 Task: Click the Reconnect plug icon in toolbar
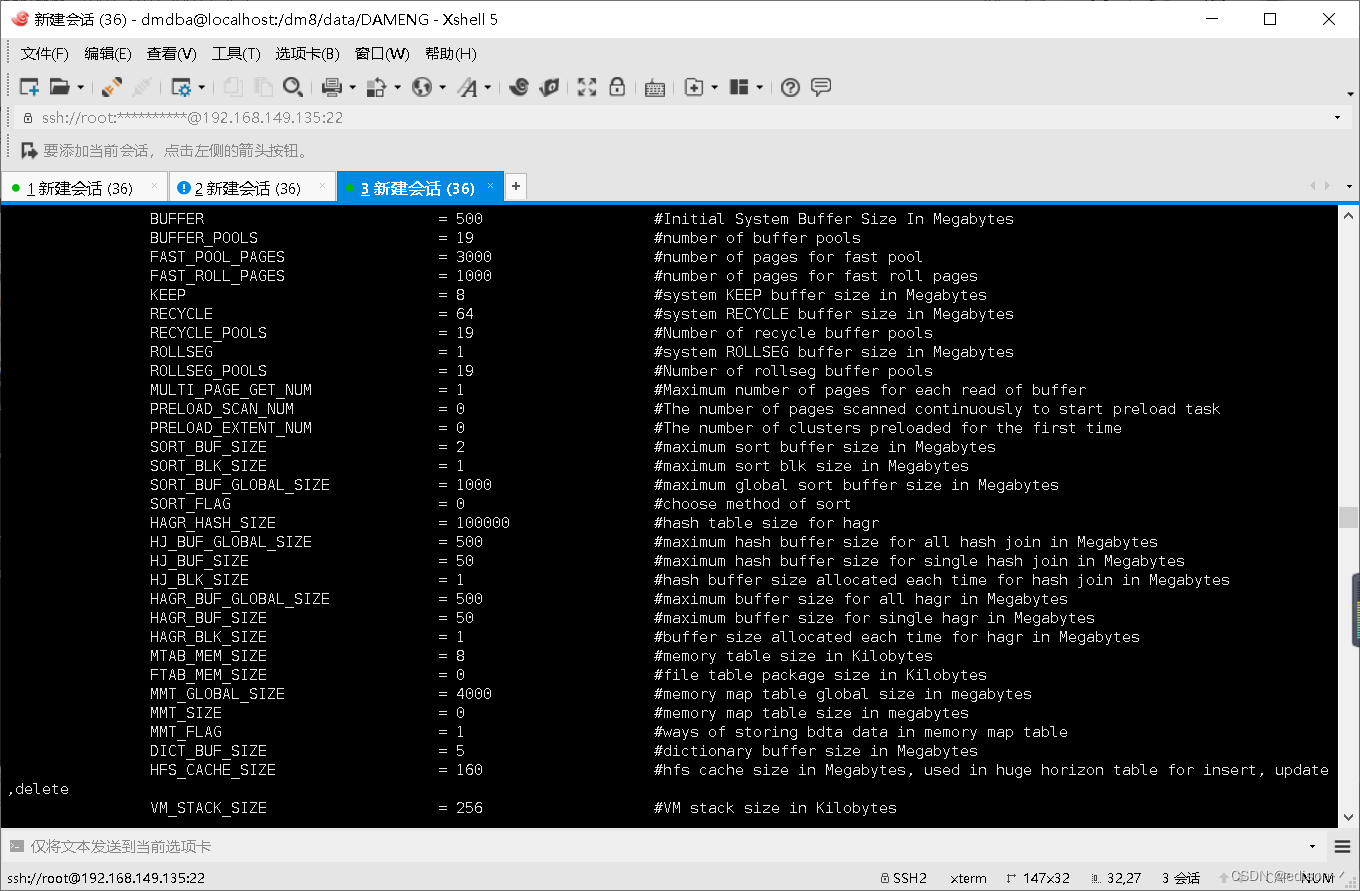pos(111,88)
